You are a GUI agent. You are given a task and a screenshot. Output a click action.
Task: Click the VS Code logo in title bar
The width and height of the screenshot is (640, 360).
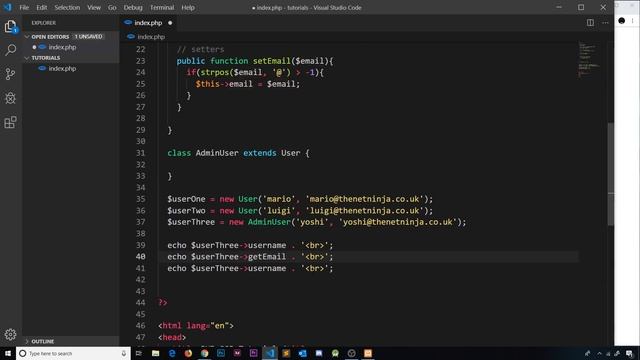[x=8, y=7]
